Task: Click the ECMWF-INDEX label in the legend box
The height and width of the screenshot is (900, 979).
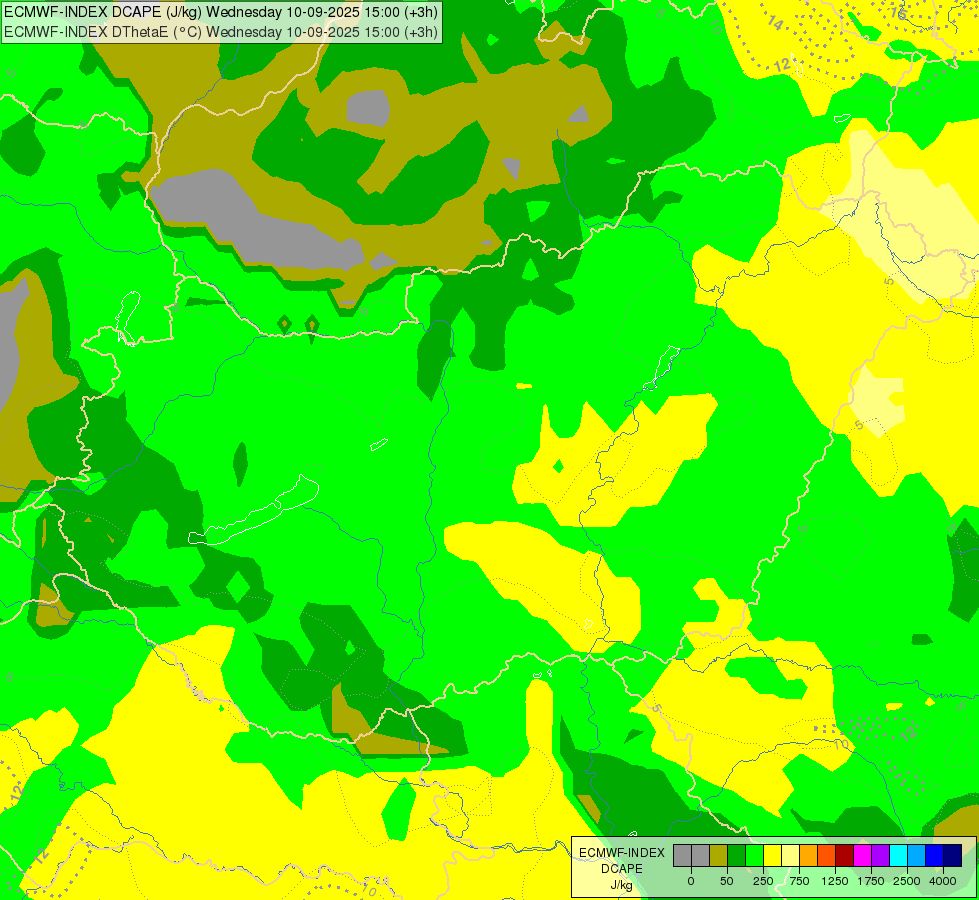Action: [x=622, y=853]
